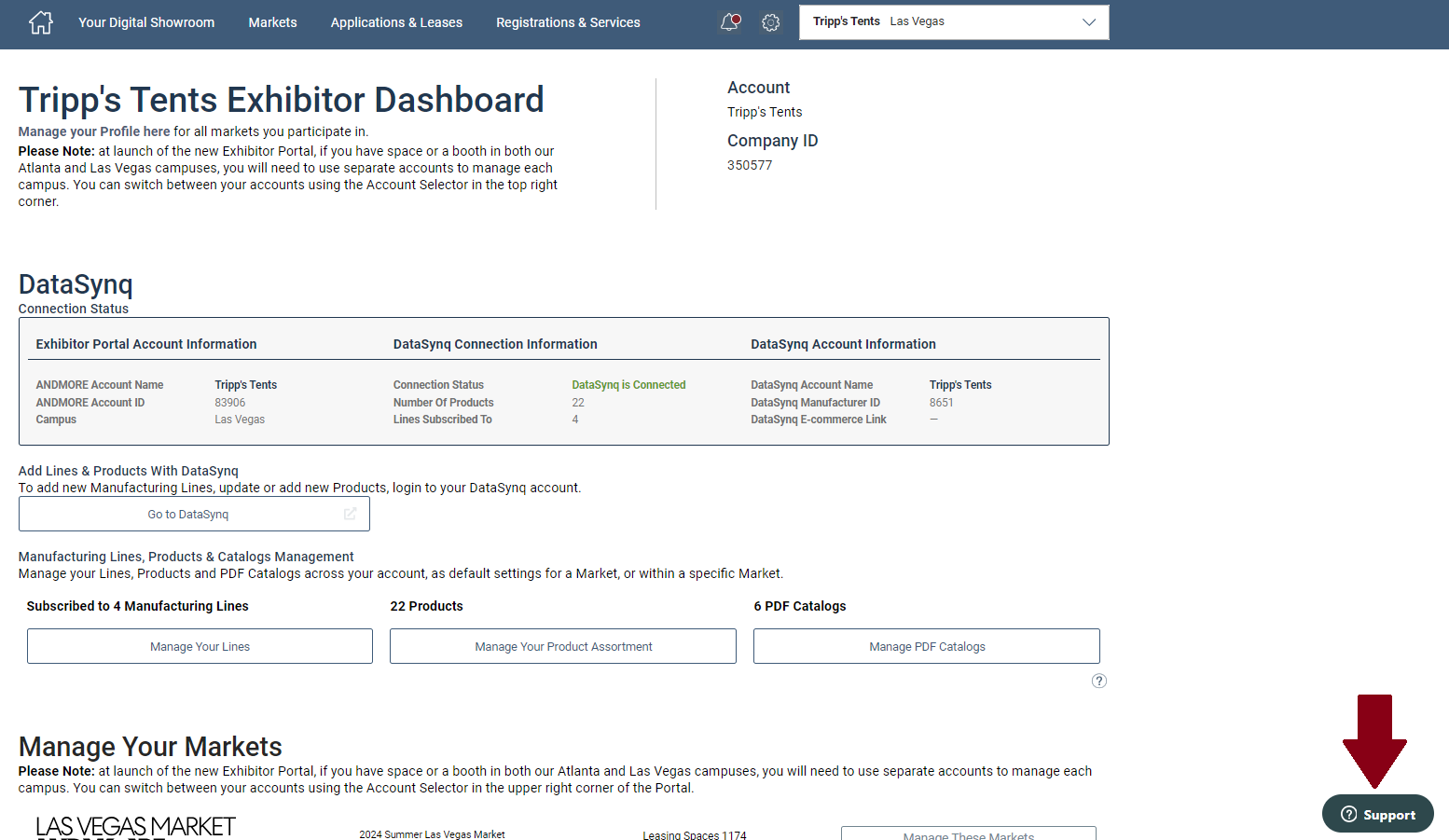Open the Markets menu

[272, 22]
